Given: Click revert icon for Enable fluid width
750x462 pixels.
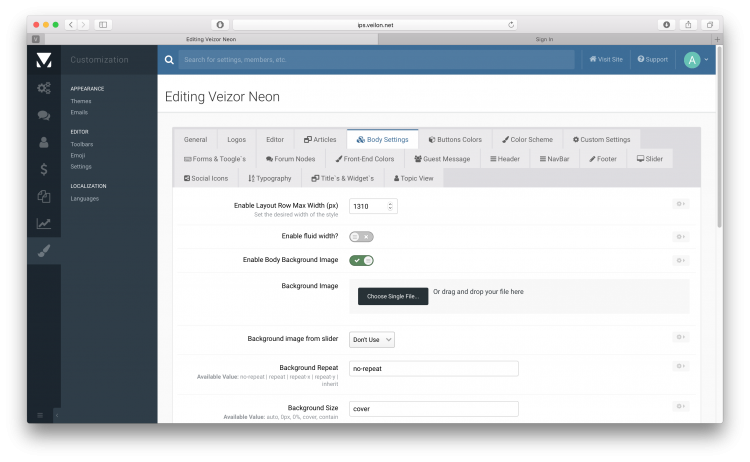Looking at the screenshot, I should (681, 237).
